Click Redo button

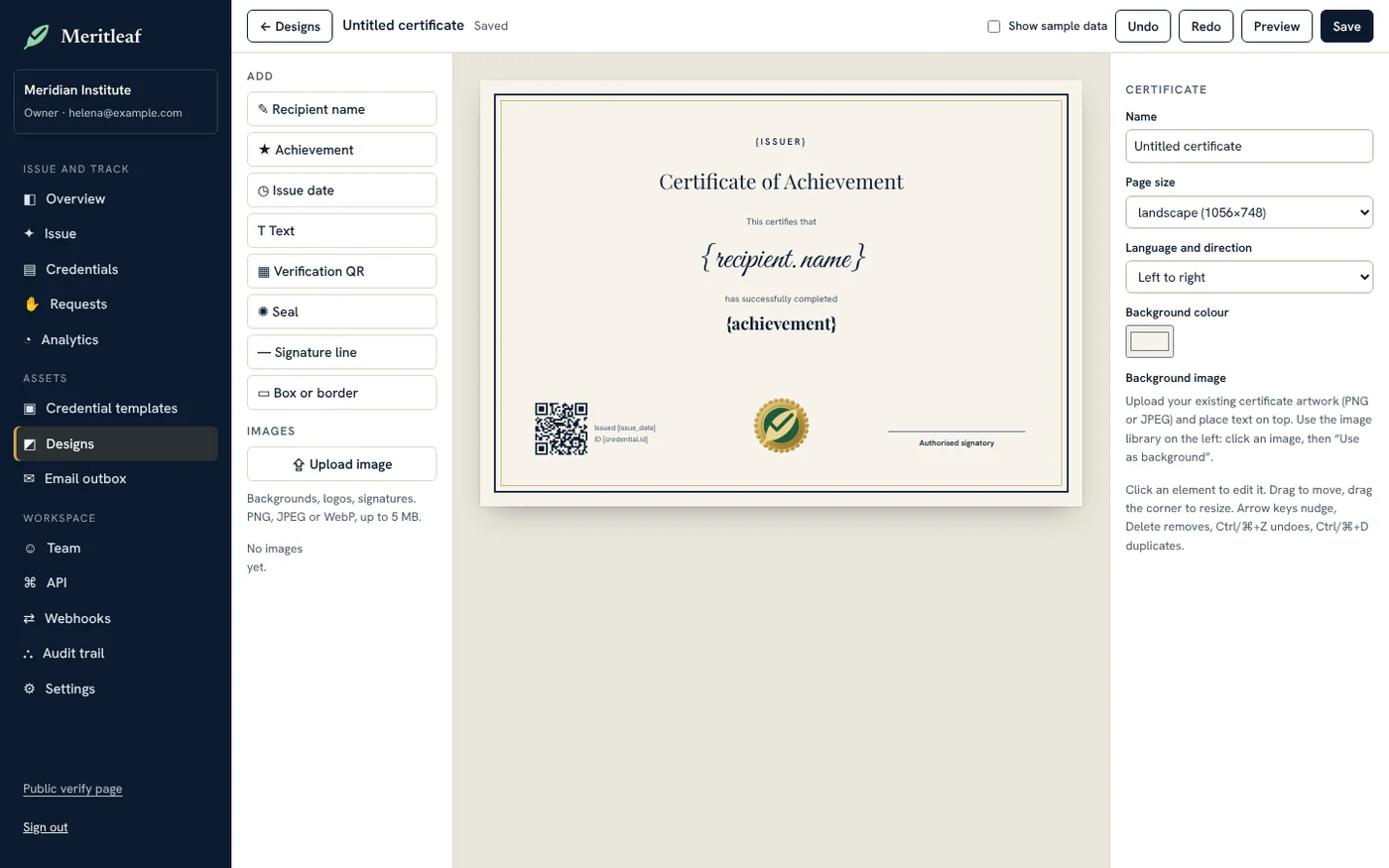1205,27
